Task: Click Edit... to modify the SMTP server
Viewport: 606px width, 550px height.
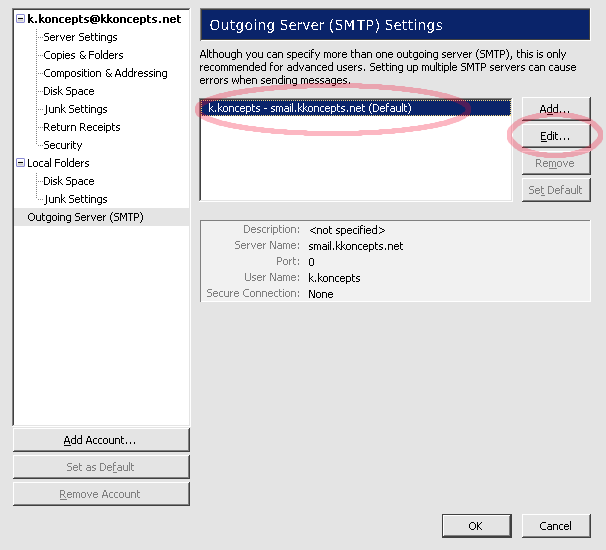Action: (556, 136)
